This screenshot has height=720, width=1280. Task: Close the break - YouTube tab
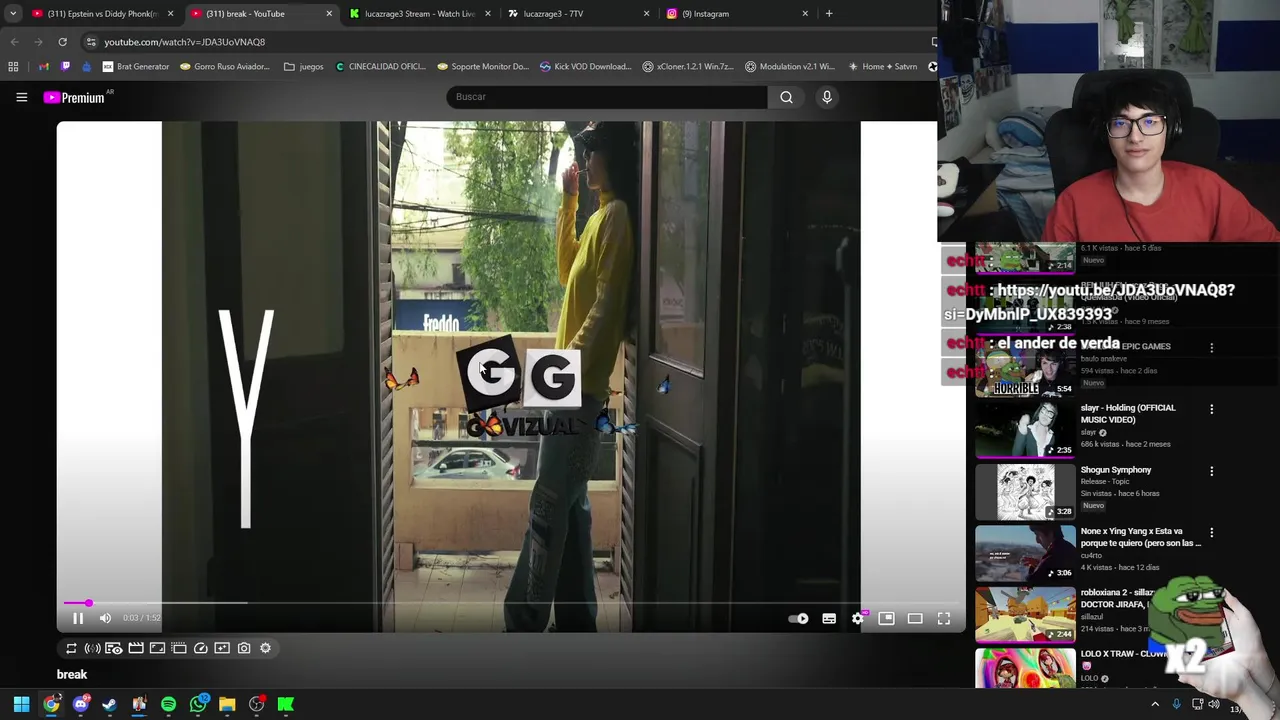[x=329, y=14]
